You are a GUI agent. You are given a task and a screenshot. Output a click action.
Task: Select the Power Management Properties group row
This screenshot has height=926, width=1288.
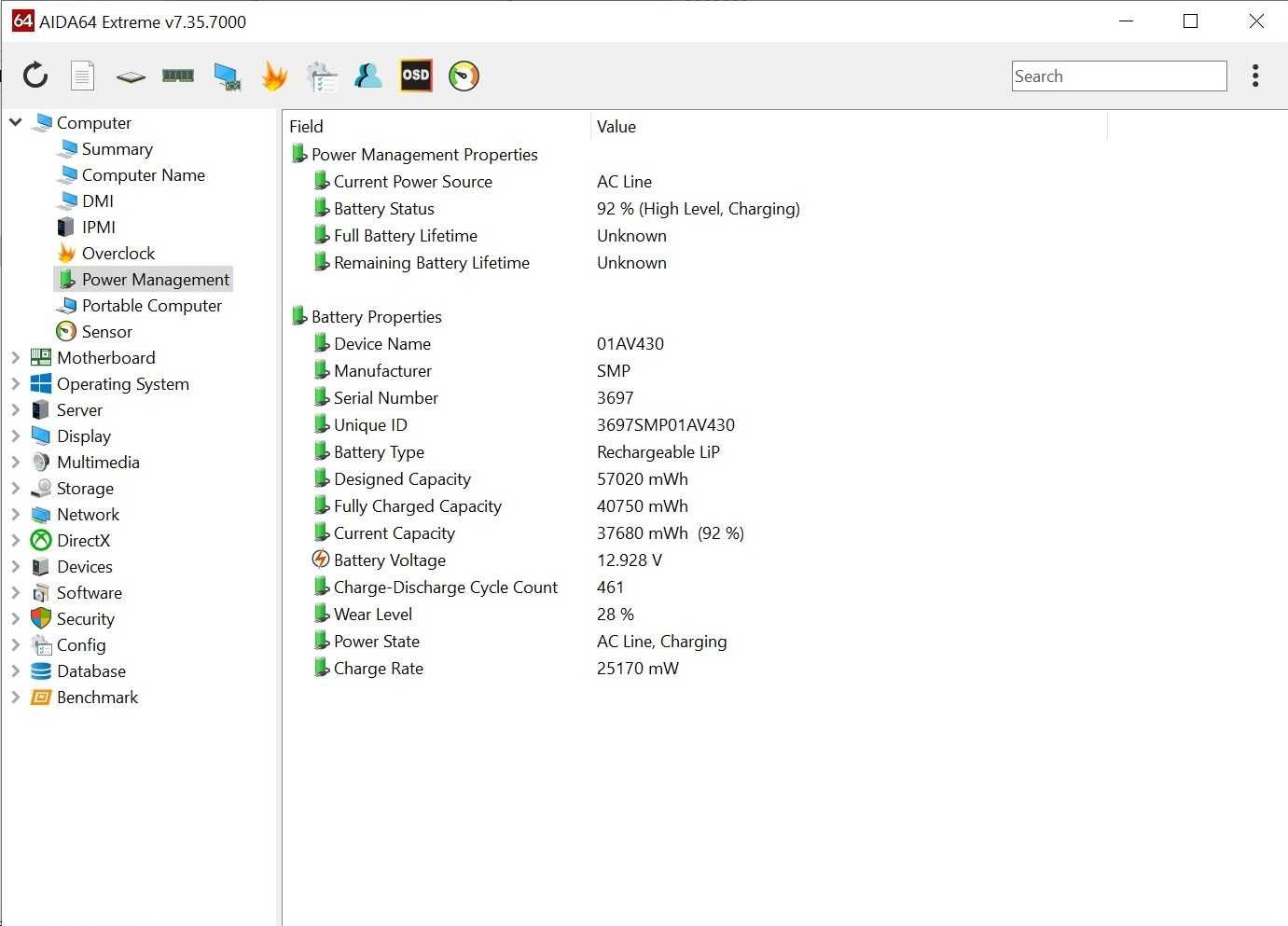(424, 154)
